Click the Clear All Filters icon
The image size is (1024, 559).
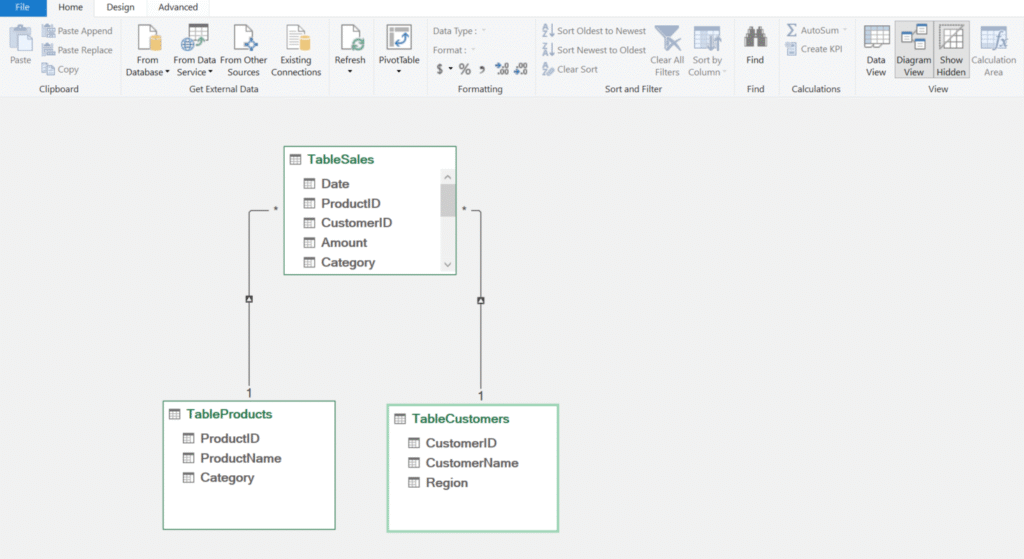[667, 40]
